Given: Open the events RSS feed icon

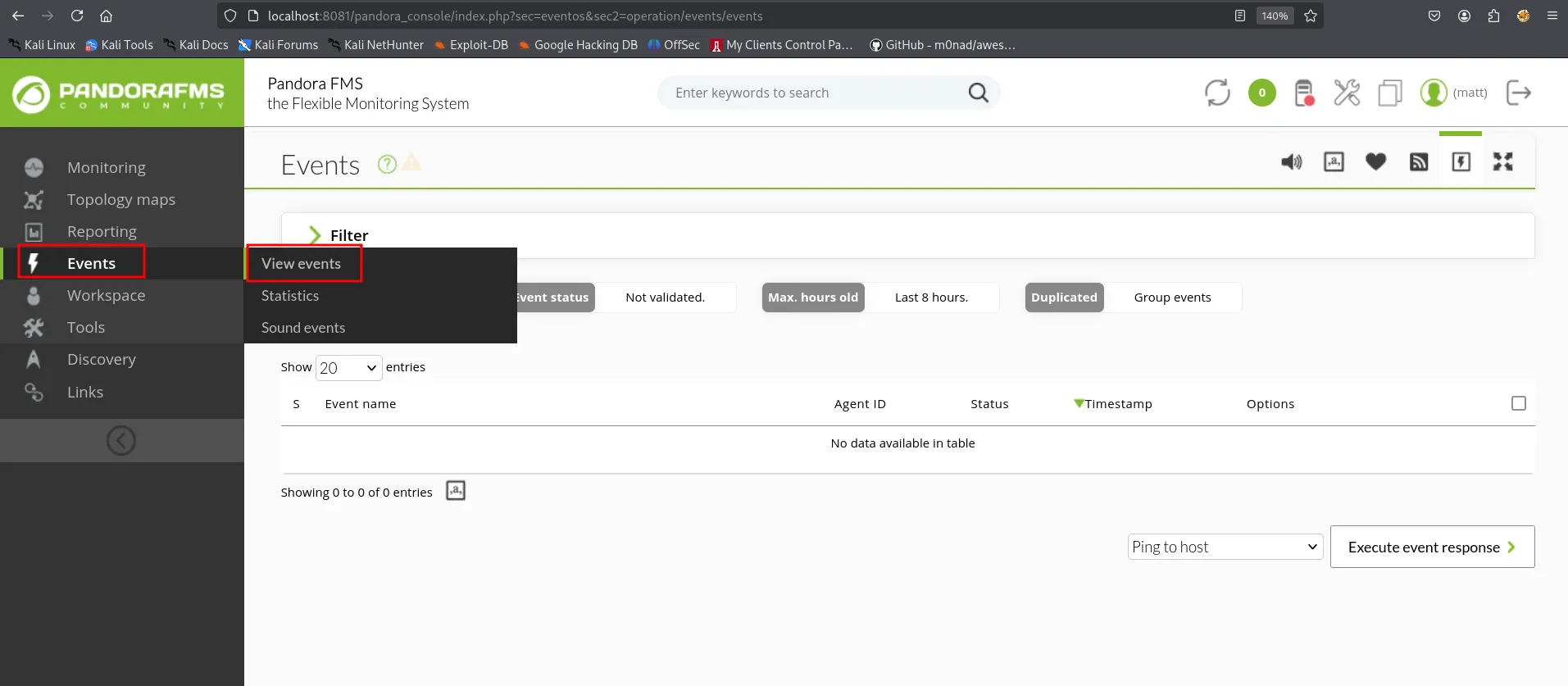Looking at the screenshot, I should click(x=1419, y=161).
